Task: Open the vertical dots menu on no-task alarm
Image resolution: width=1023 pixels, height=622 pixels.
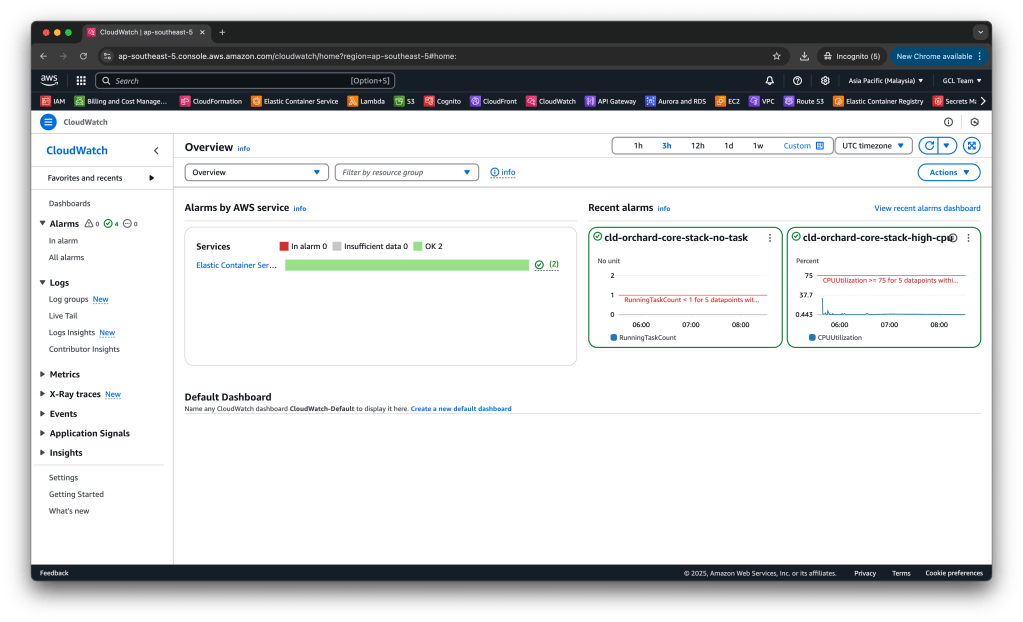Action: tap(769, 238)
